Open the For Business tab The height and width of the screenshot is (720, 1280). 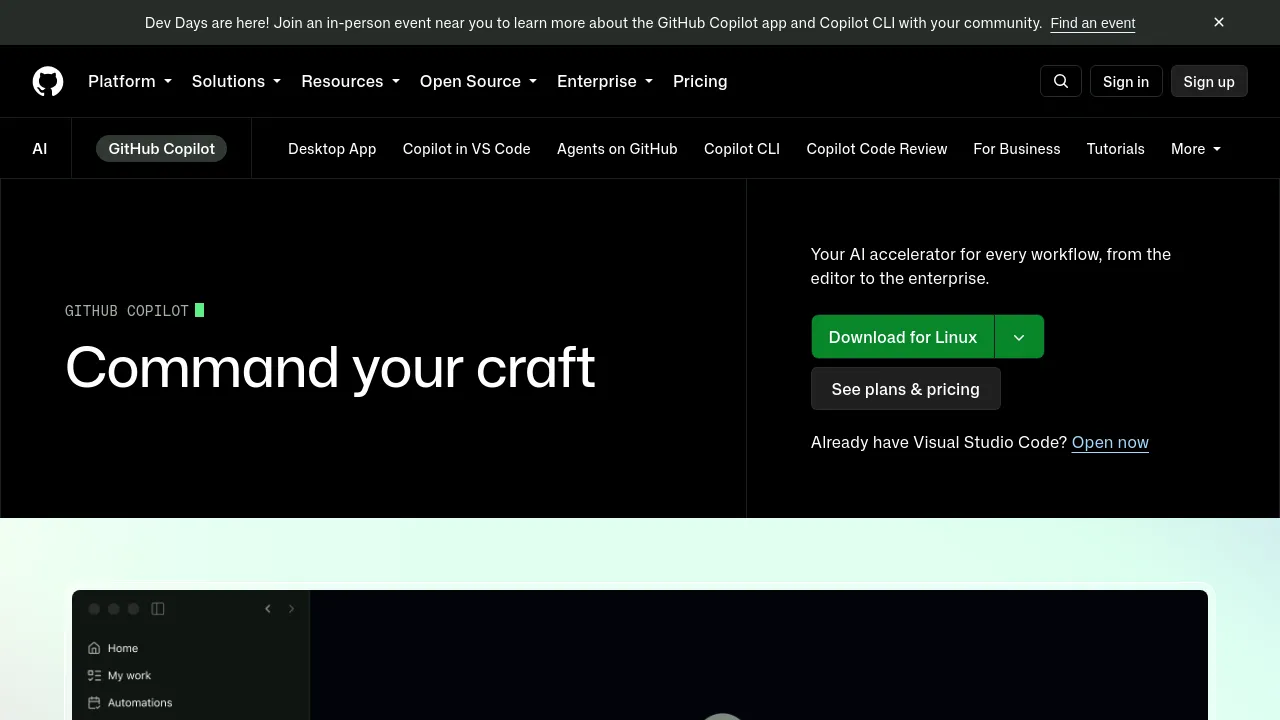coord(1017,148)
